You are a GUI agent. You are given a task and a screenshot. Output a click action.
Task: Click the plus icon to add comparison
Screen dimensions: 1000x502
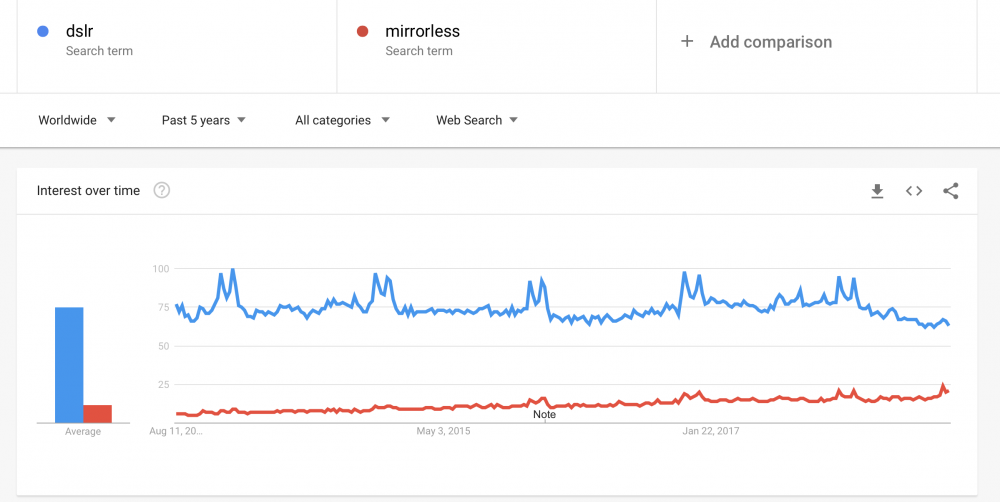coord(687,42)
